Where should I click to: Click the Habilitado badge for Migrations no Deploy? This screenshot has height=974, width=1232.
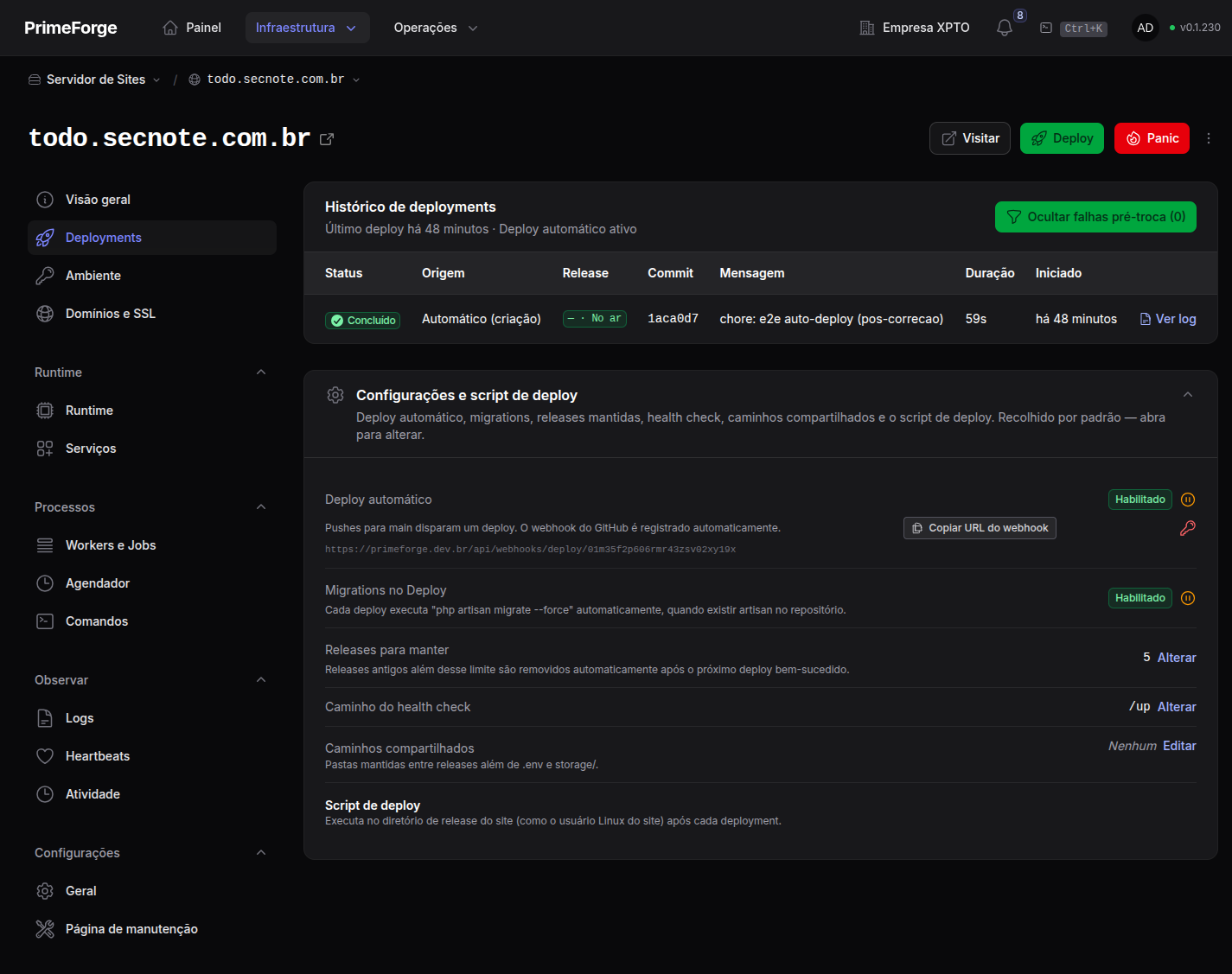1139,598
